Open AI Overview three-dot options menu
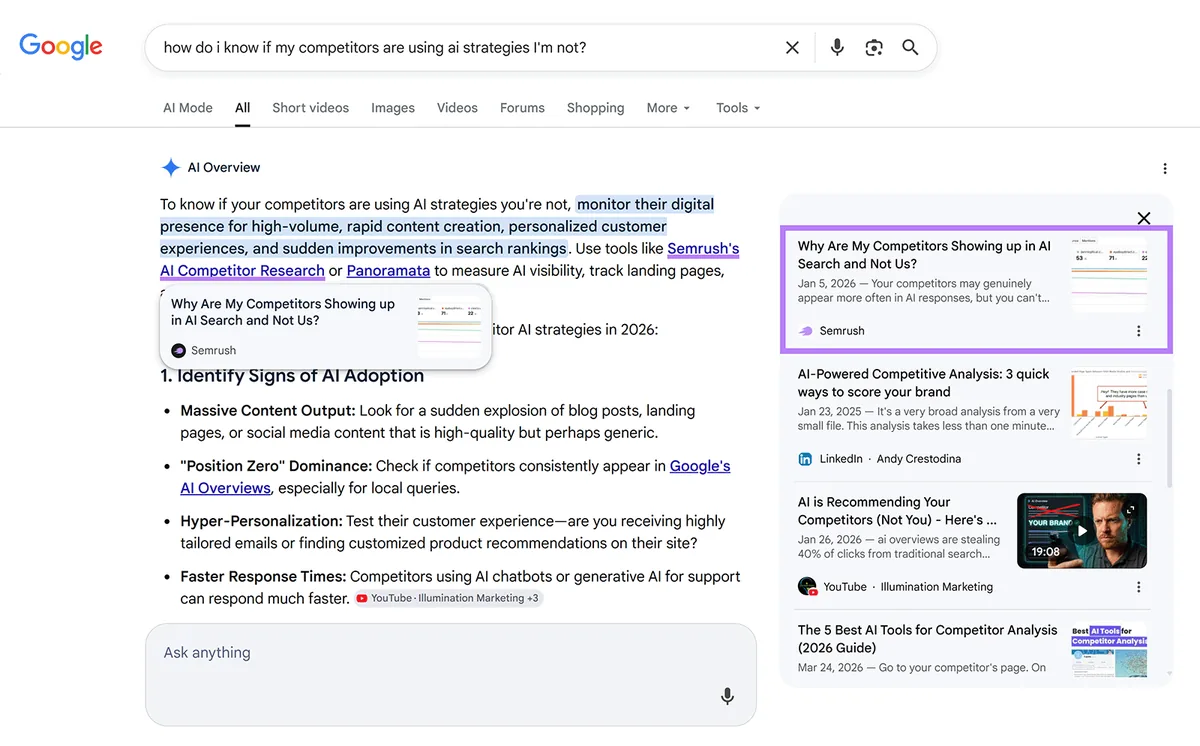1200x746 pixels. [x=1165, y=169]
